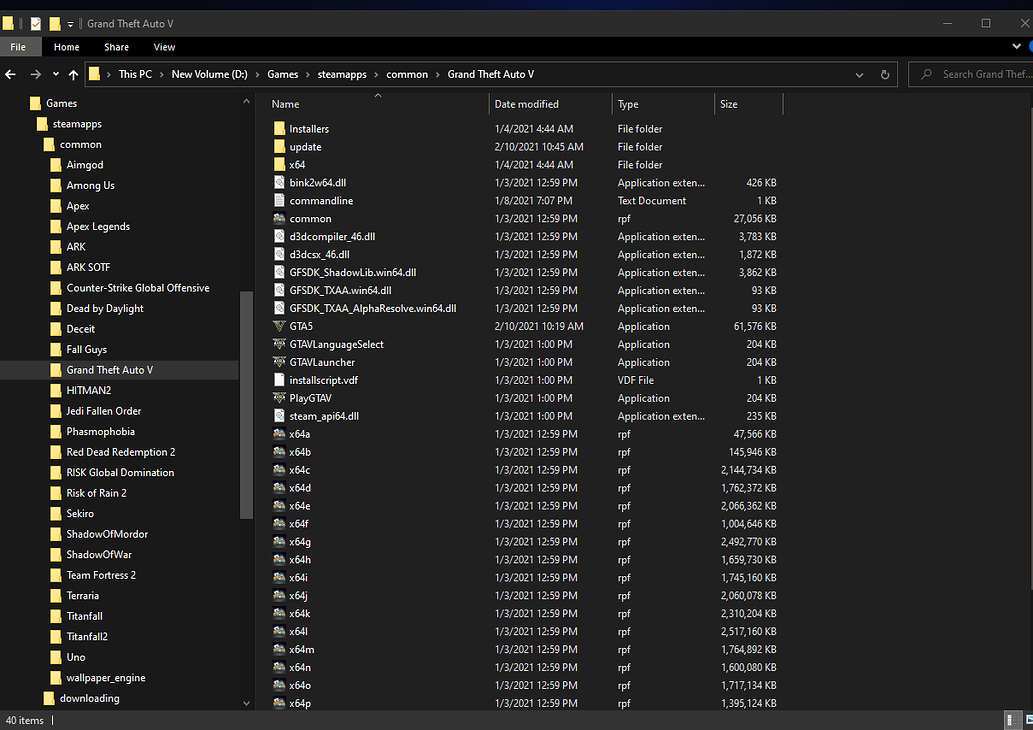Open the View ribbon tab
The height and width of the screenshot is (730, 1033).
click(x=164, y=47)
